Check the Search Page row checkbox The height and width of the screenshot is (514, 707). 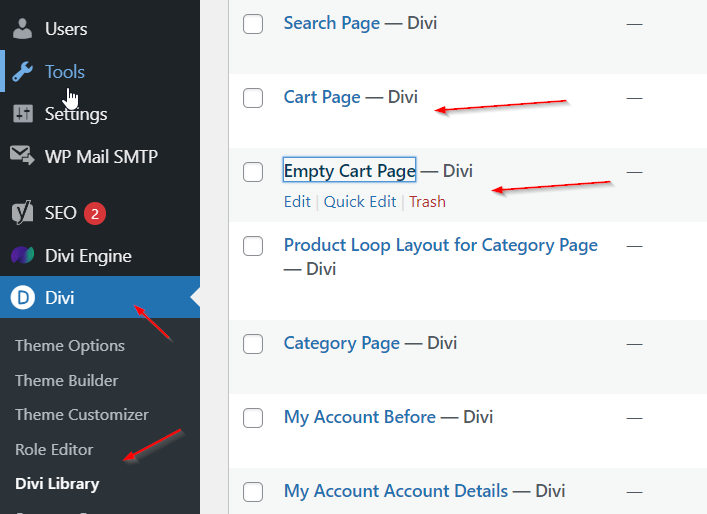click(x=253, y=23)
